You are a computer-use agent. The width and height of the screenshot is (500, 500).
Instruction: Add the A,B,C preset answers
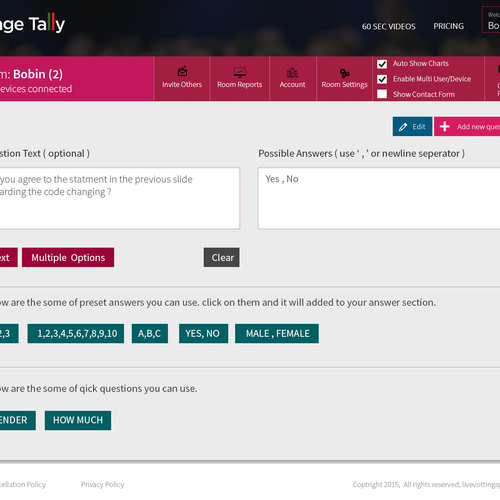tap(150, 333)
